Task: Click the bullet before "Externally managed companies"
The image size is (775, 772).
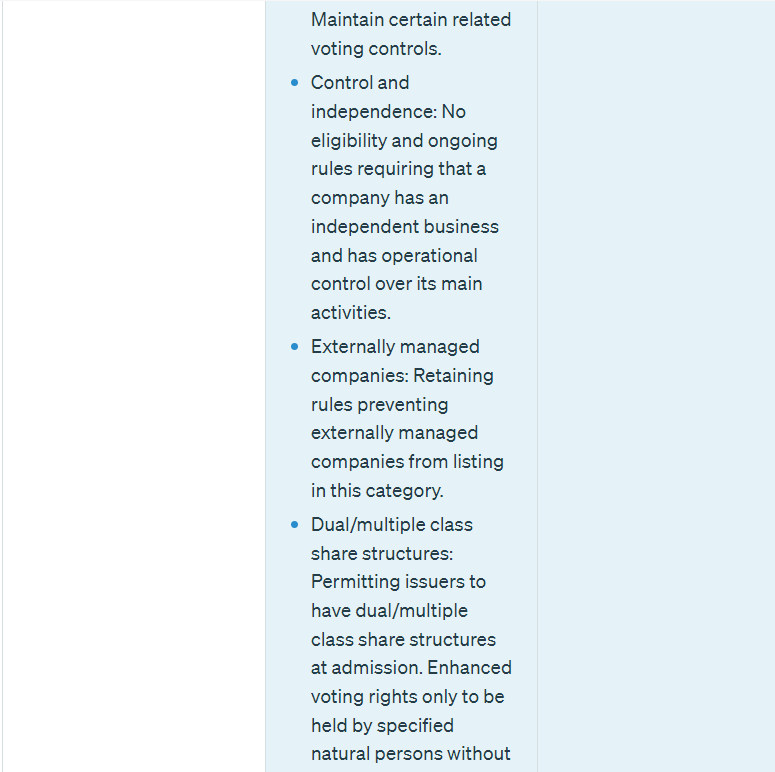Action: click(294, 347)
